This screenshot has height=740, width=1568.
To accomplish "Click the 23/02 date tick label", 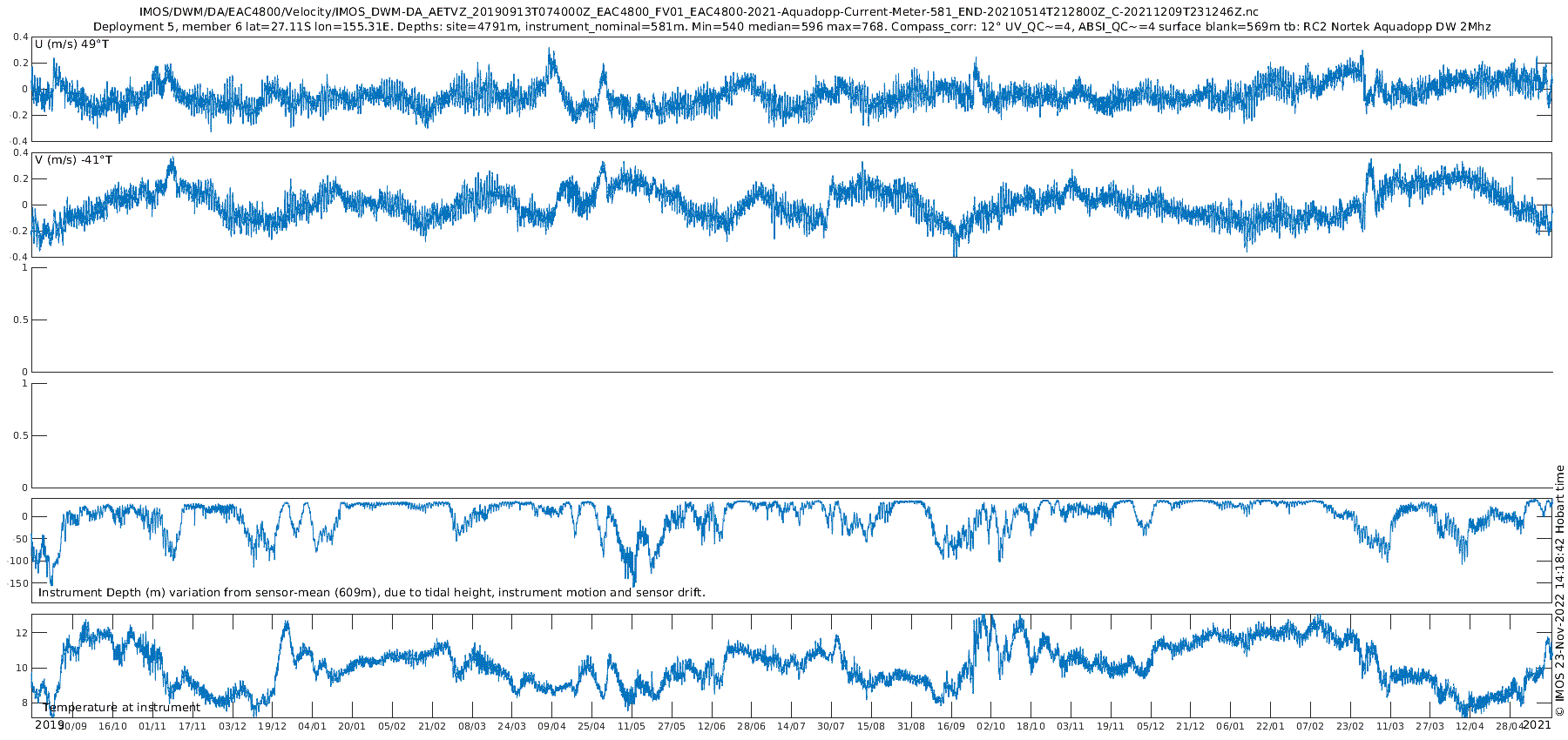I will tap(1350, 726).
